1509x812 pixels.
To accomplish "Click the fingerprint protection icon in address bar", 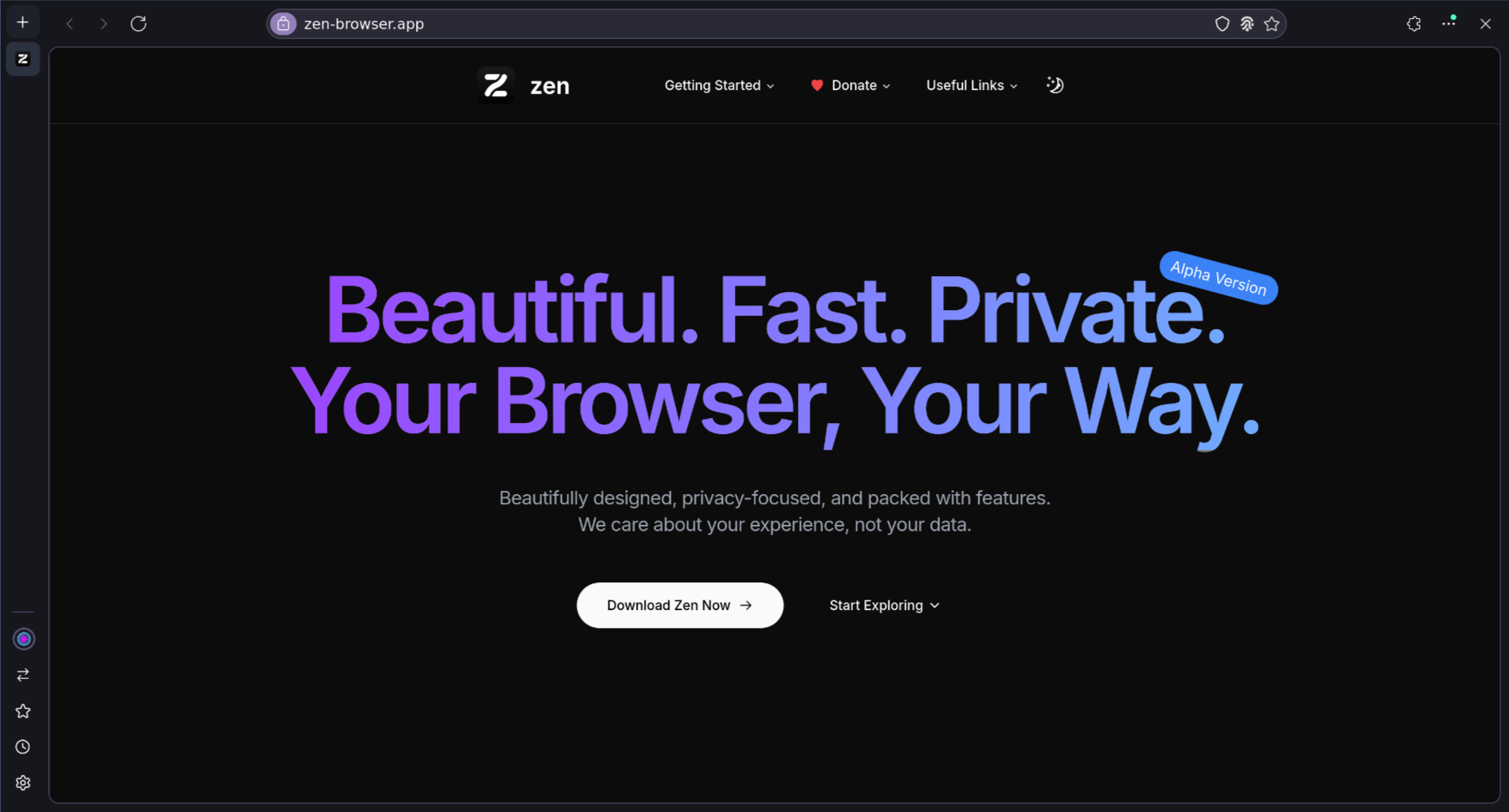I will coord(1247,24).
